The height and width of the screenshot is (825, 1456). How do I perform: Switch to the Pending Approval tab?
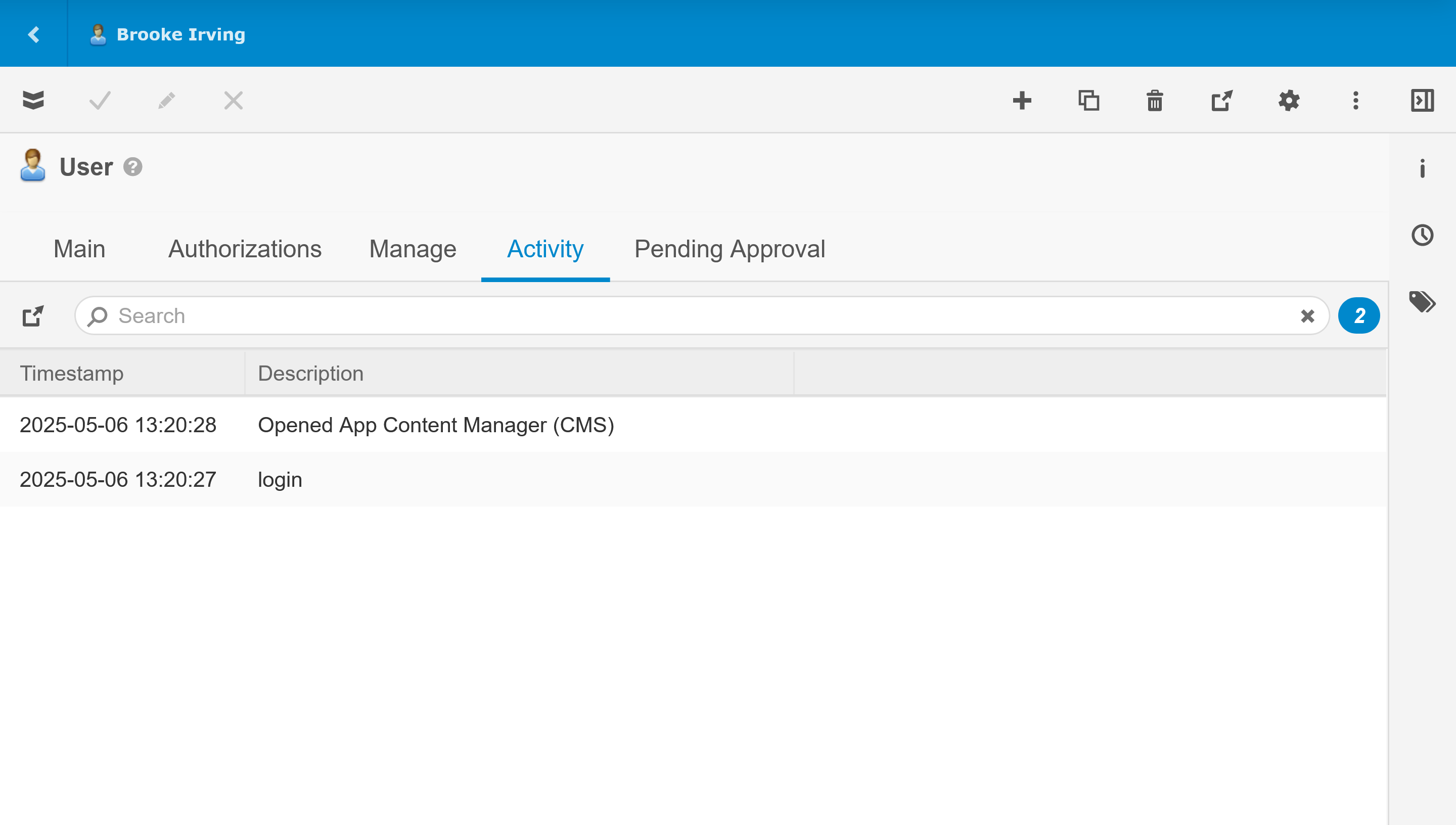click(x=729, y=249)
